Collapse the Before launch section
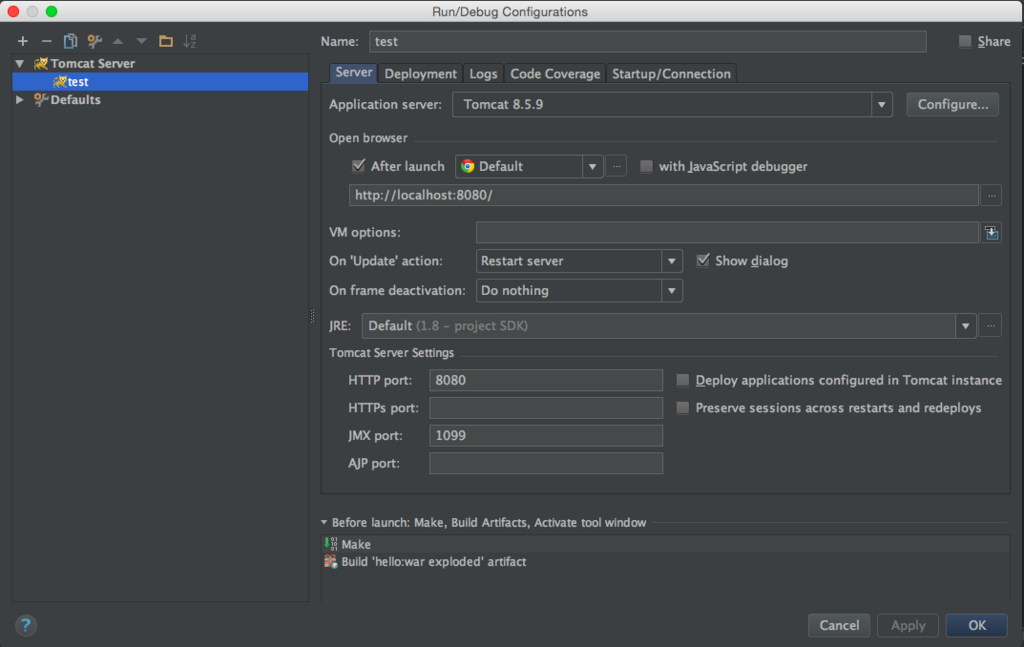Screen dimensions: 1024x647 (324, 522)
